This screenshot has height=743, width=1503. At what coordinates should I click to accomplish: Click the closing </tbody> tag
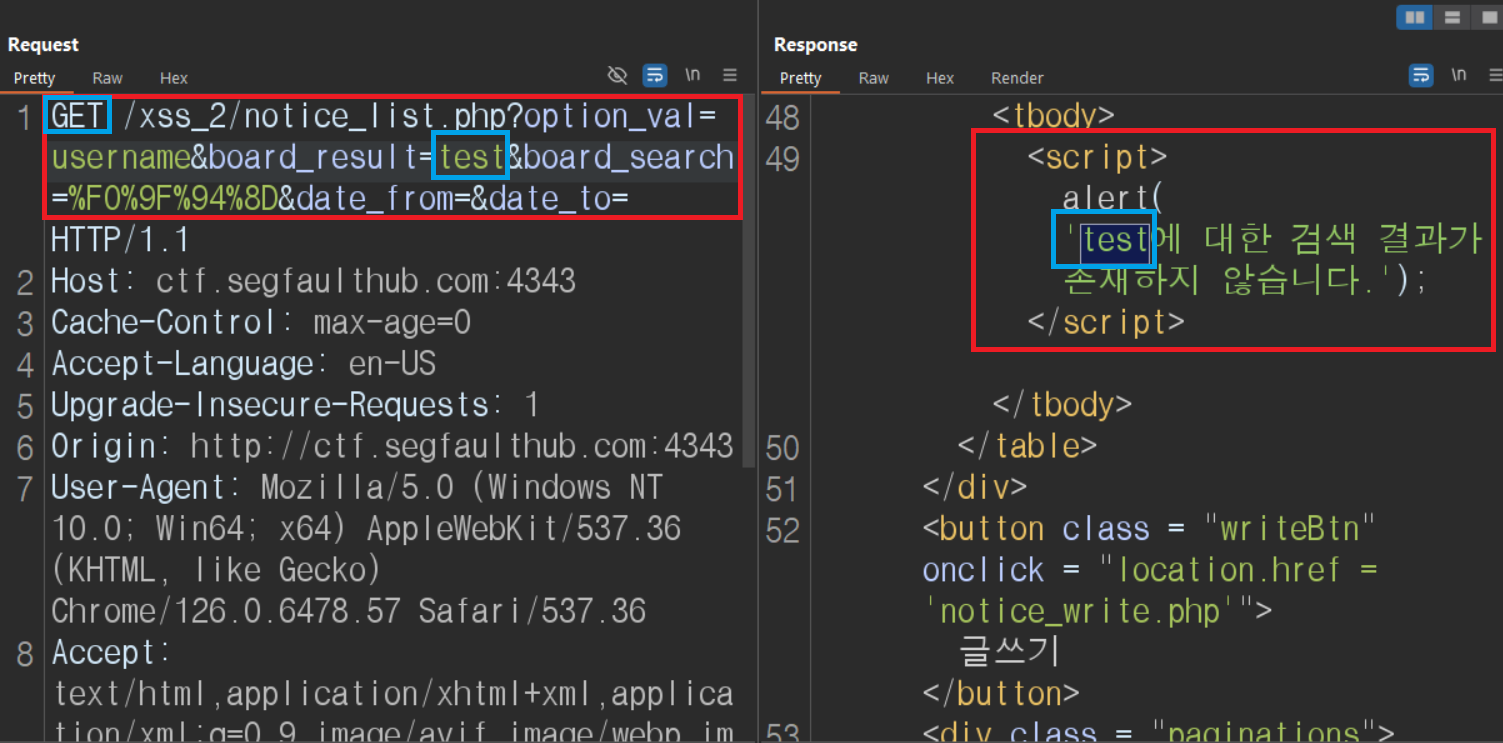point(1062,405)
